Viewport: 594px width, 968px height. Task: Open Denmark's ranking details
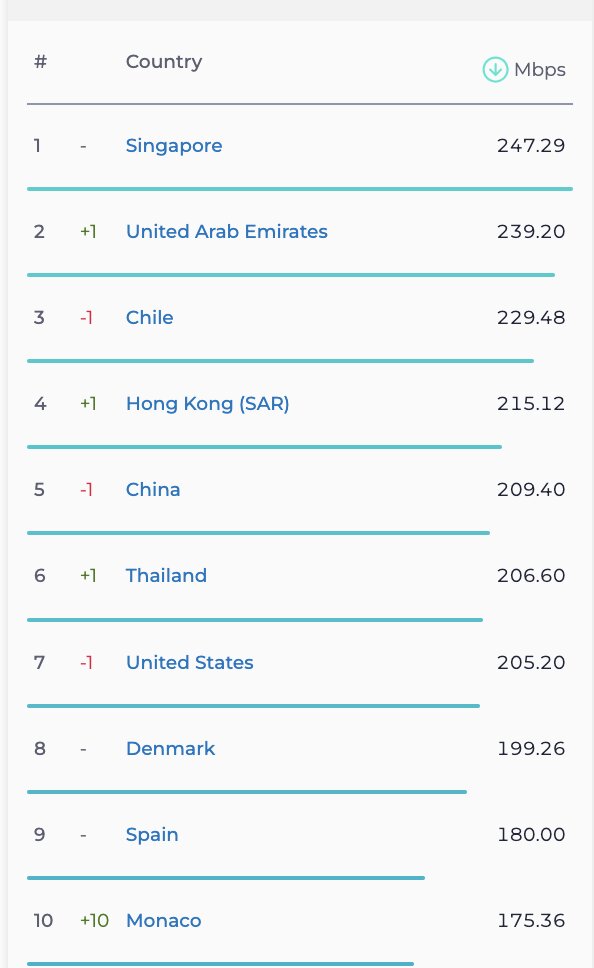click(x=170, y=748)
